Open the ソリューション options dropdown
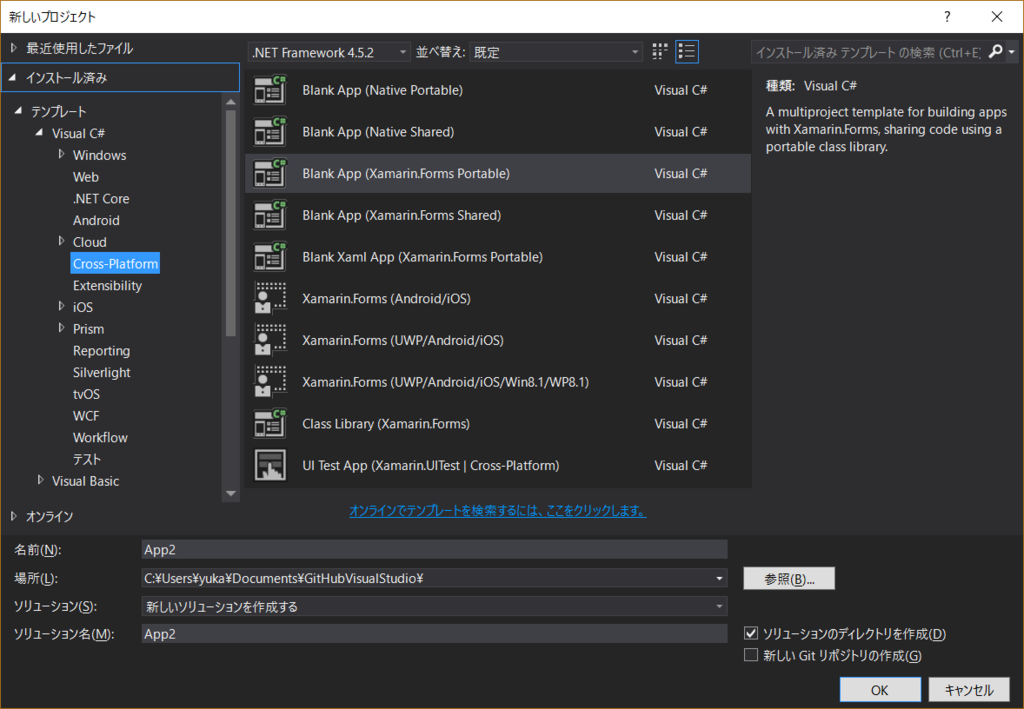The width and height of the screenshot is (1024, 709). point(434,607)
